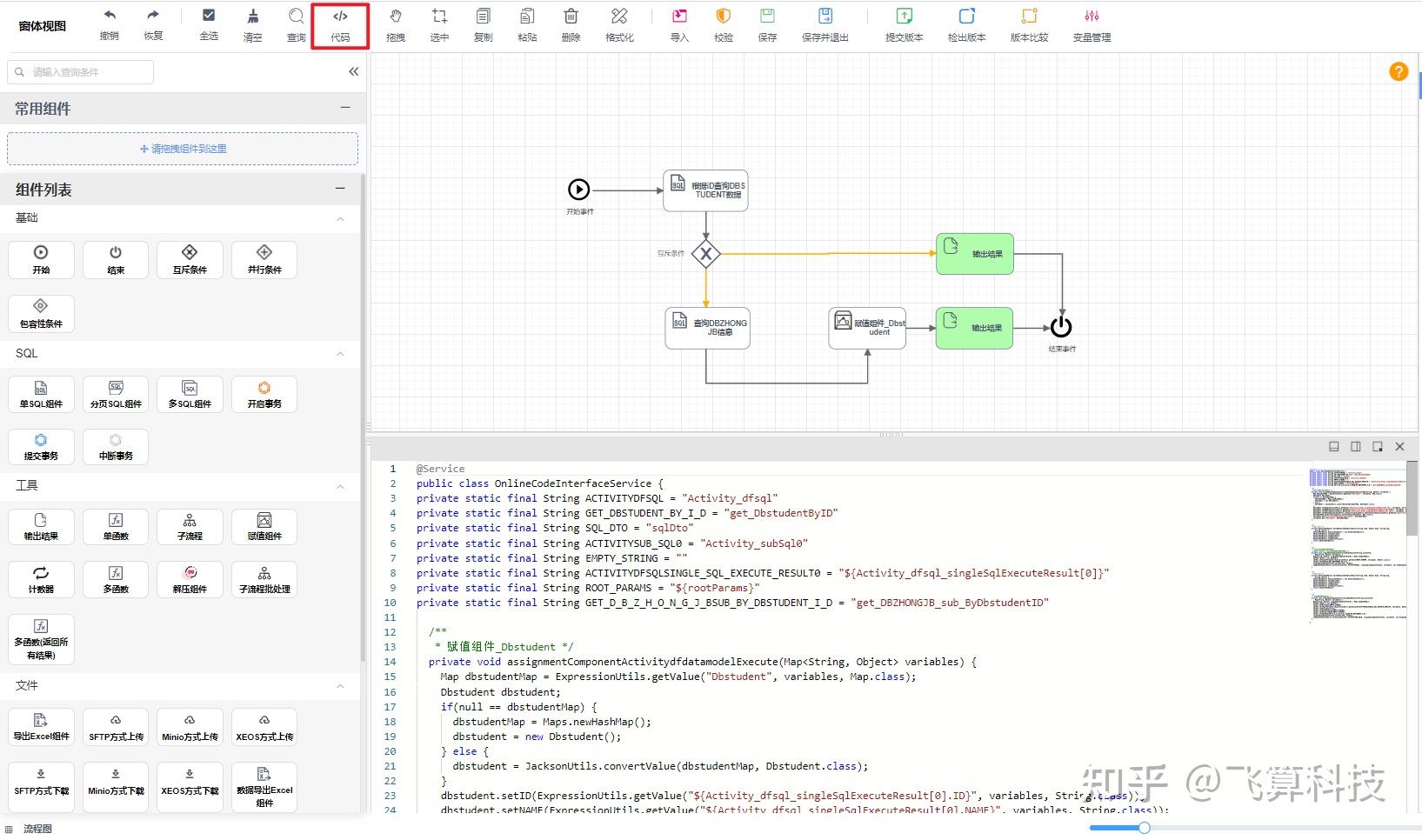
Task: Click the 提交版本 (submit version) button
Action: 904,24
